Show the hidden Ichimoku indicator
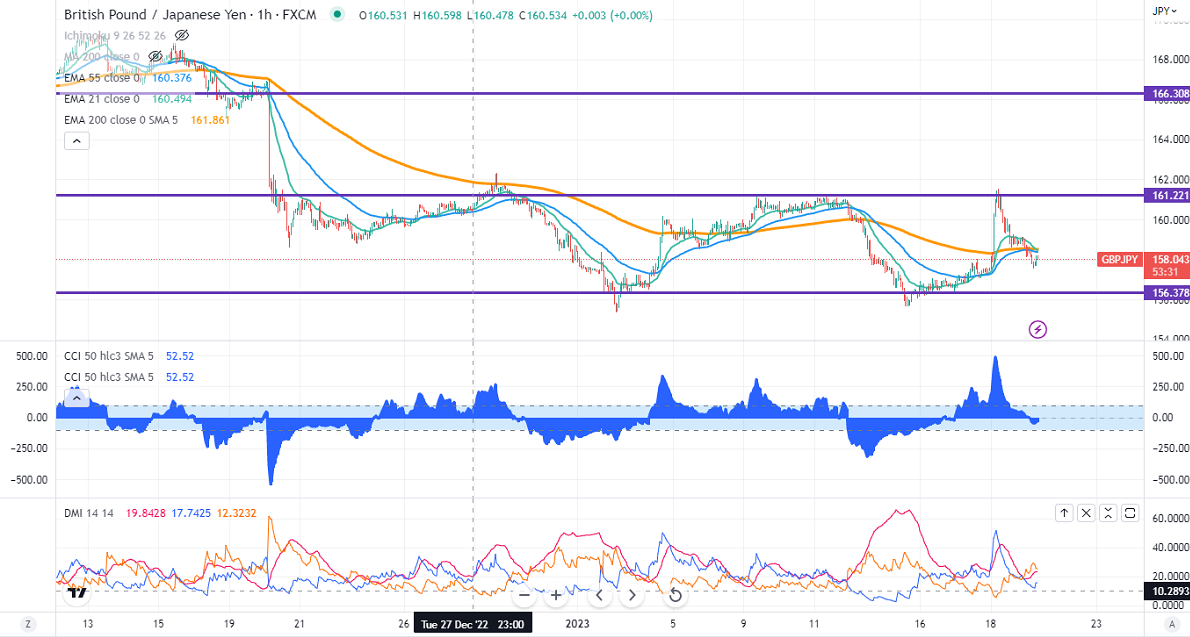This screenshot has height=637, width=1190. tap(182, 36)
